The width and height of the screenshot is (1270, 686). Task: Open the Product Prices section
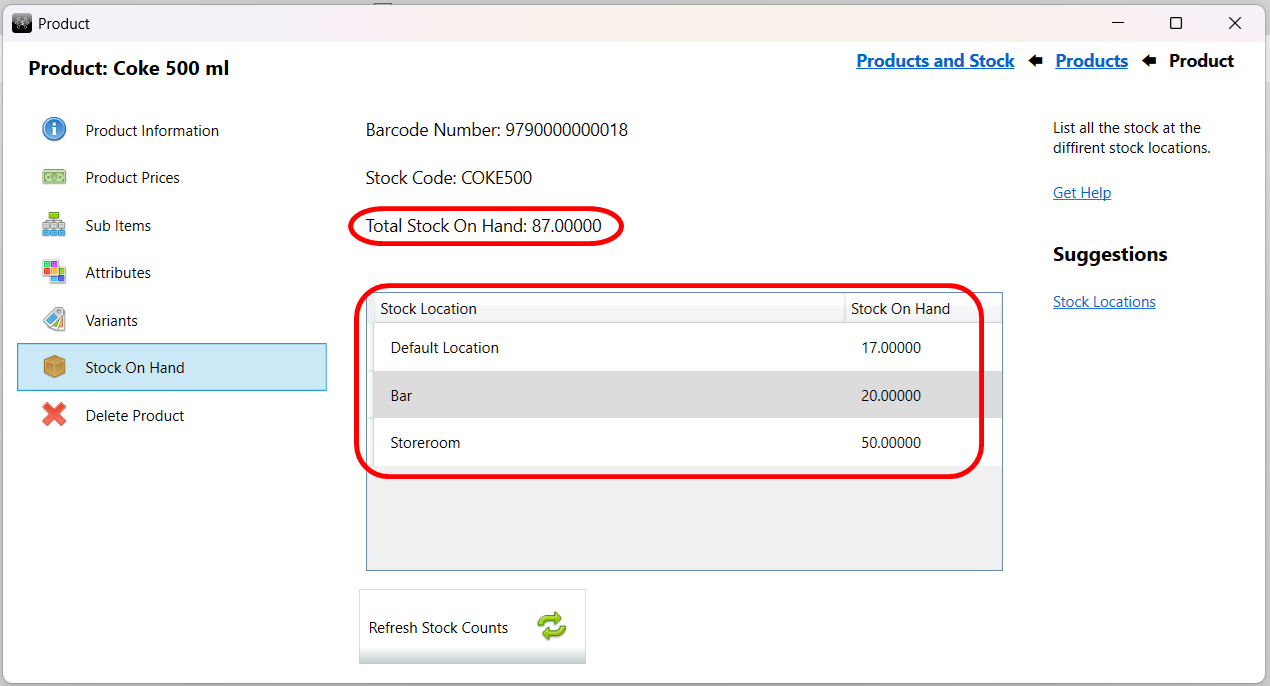(x=172, y=177)
